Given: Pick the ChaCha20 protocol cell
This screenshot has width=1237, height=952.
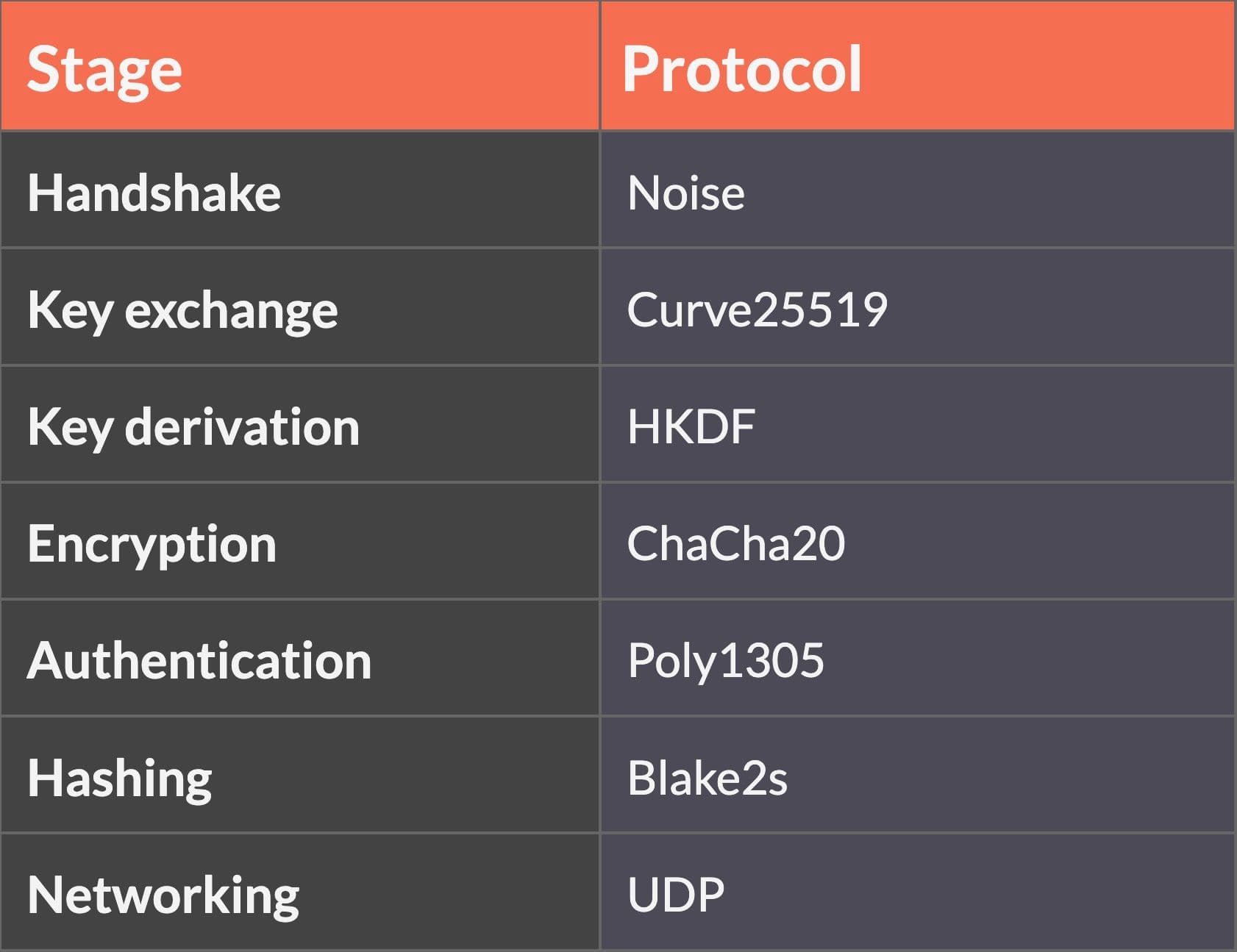Looking at the screenshot, I should [x=735, y=543].
